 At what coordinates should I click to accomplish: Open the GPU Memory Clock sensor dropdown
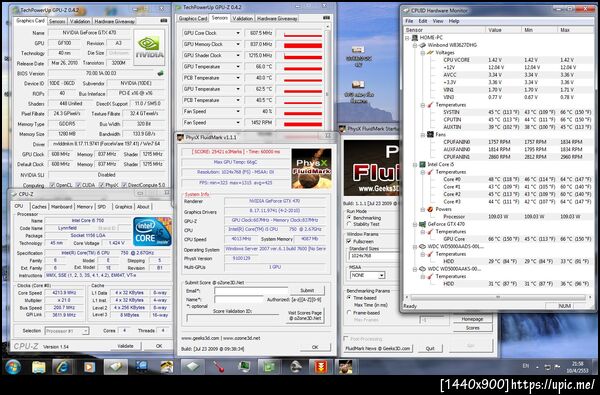(x=238, y=44)
